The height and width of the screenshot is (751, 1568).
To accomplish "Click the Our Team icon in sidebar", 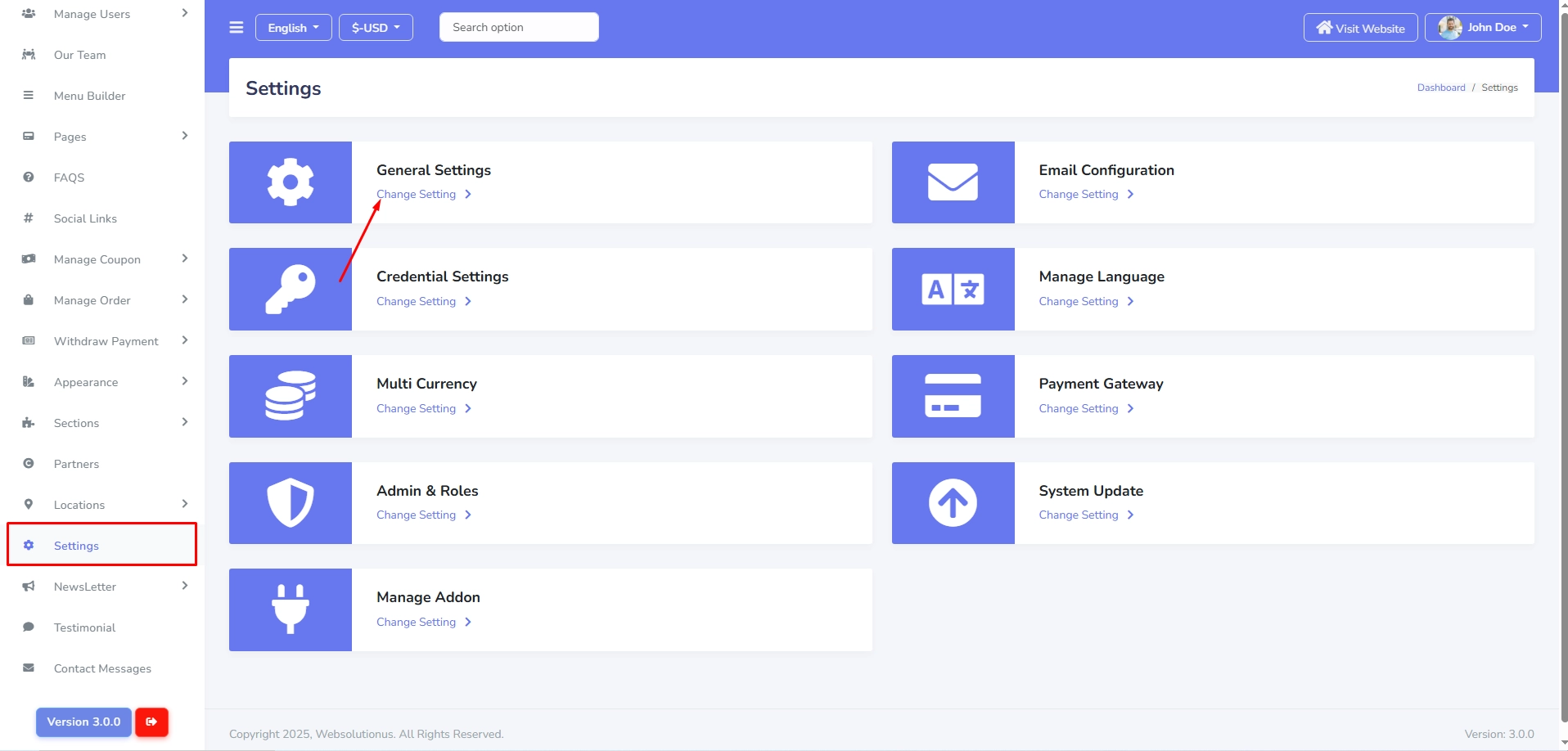I will (29, 55).
